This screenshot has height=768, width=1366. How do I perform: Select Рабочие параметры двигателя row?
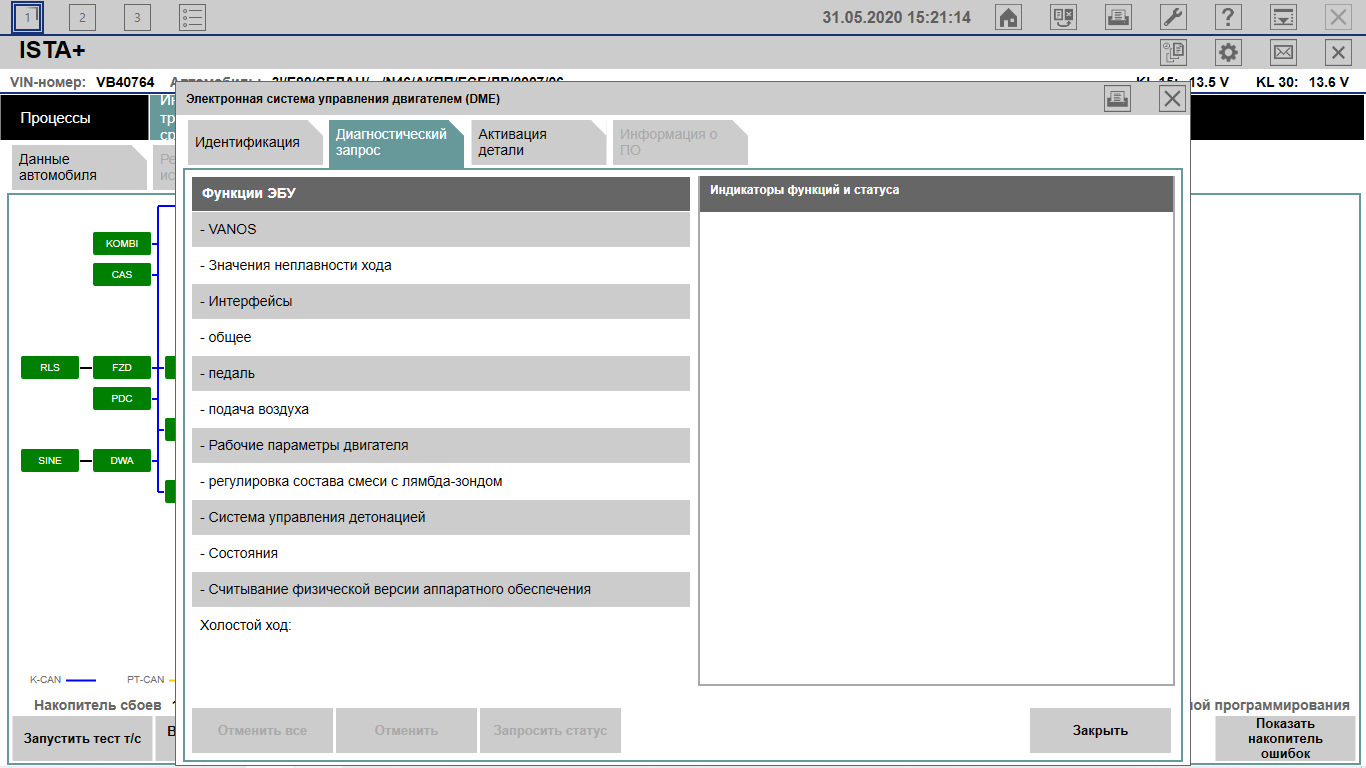[x=441, y=445]
